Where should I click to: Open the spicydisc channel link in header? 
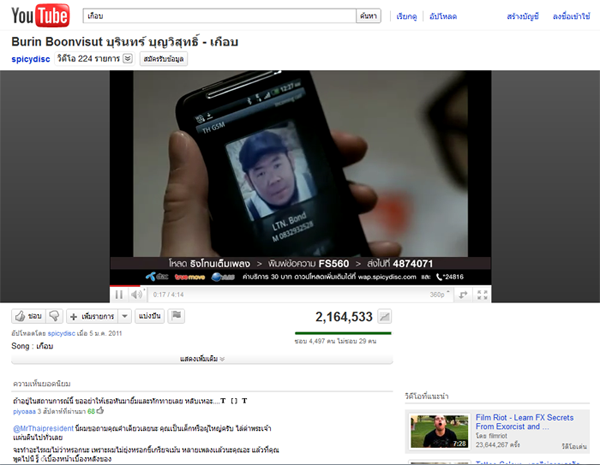(31, 59)
